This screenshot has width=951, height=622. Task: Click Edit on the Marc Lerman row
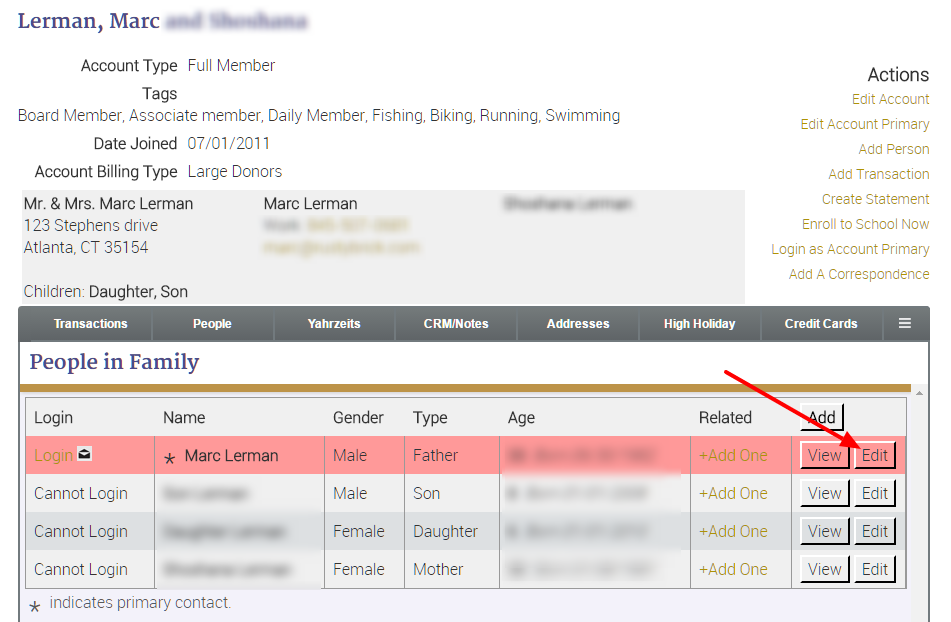[x=874, y=454]
